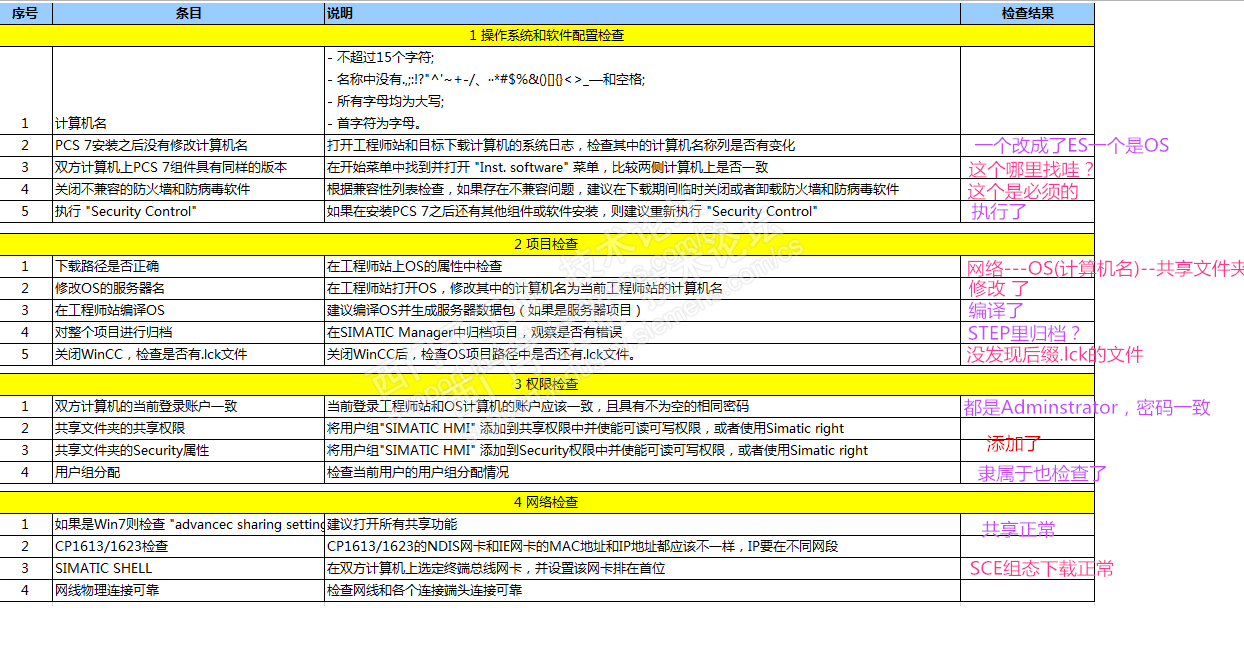Select the 条目 column header
Image resolution: width=1244 pixels, height=649 pixels.
(x=188, y=13)
